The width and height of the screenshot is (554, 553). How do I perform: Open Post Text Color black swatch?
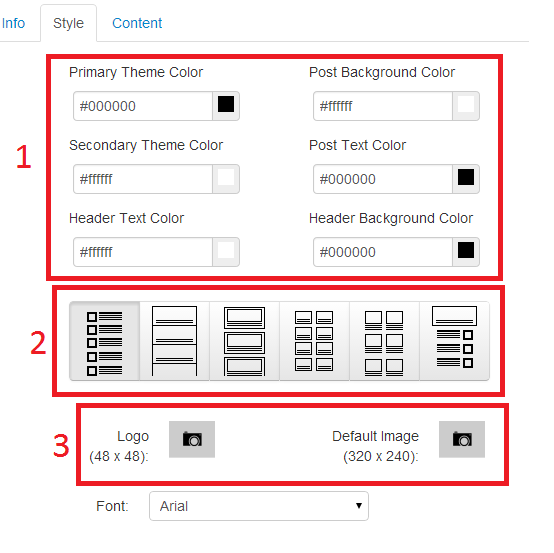pyautogui.click(x=466, y=179)
